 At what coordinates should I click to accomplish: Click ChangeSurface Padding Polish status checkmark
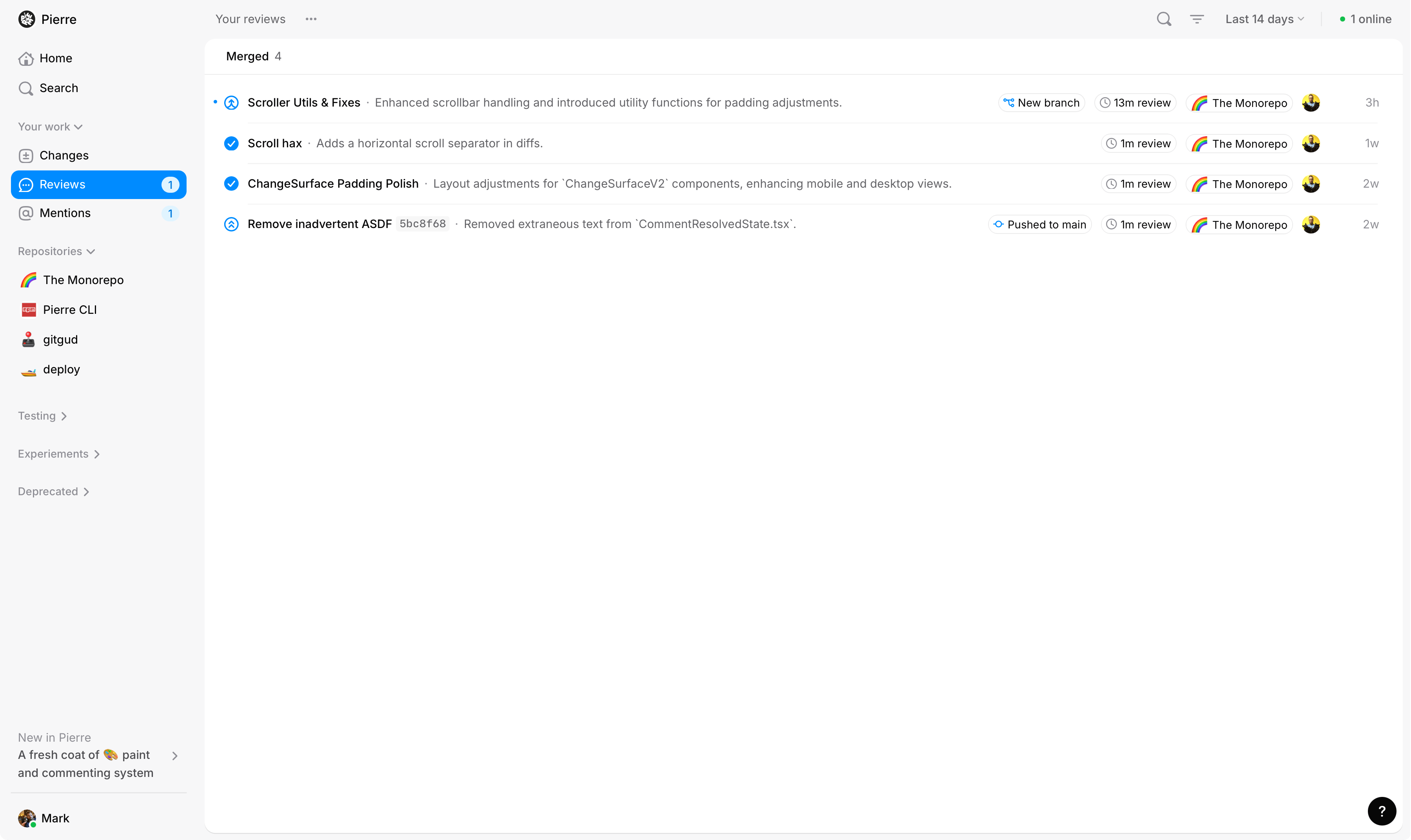[x=231, y=184]
